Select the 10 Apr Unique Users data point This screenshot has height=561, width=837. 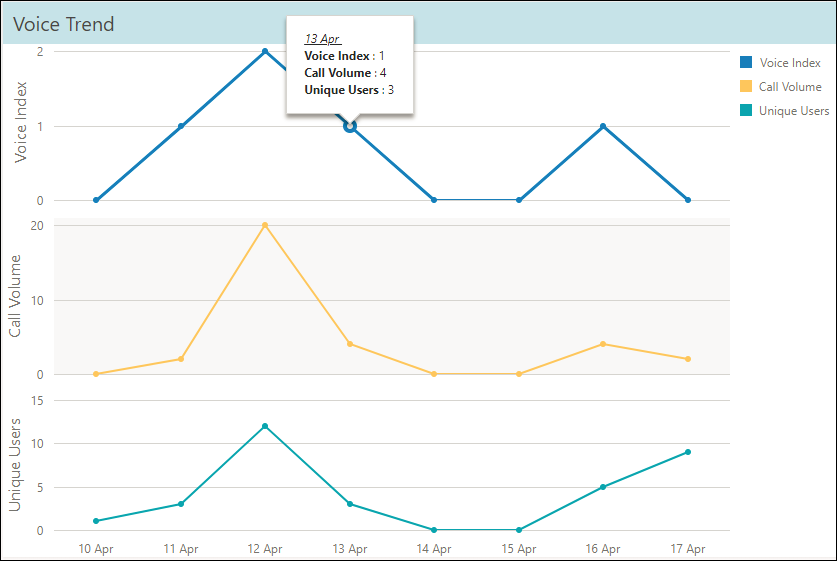click(96, 521)
